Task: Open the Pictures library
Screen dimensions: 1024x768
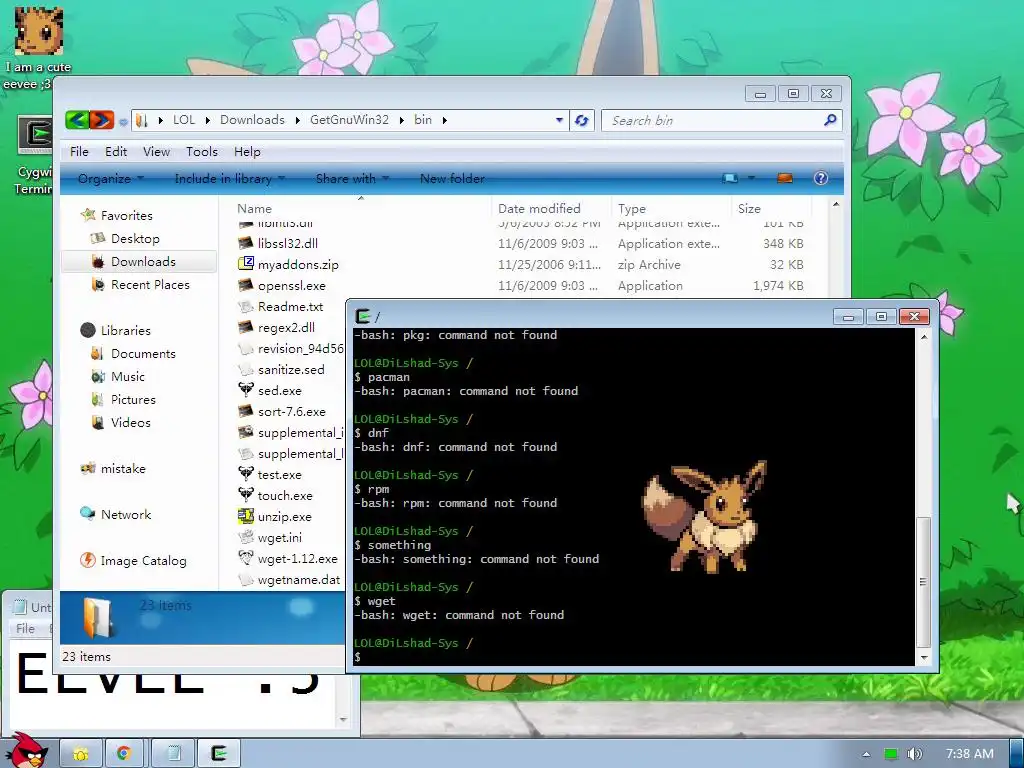Action: pos(133,399)
